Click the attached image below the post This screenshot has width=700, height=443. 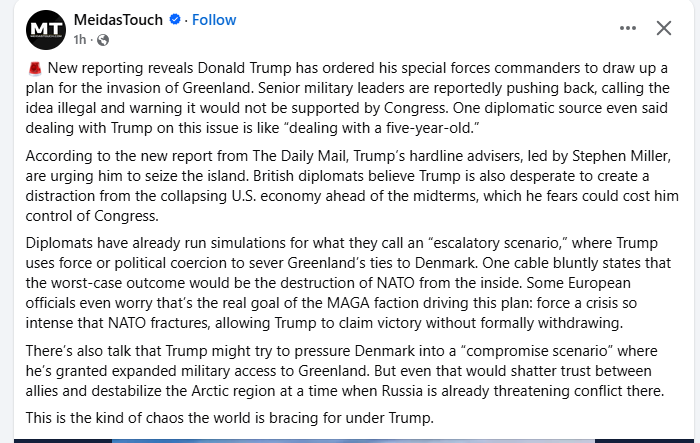(x=350, y=438)
